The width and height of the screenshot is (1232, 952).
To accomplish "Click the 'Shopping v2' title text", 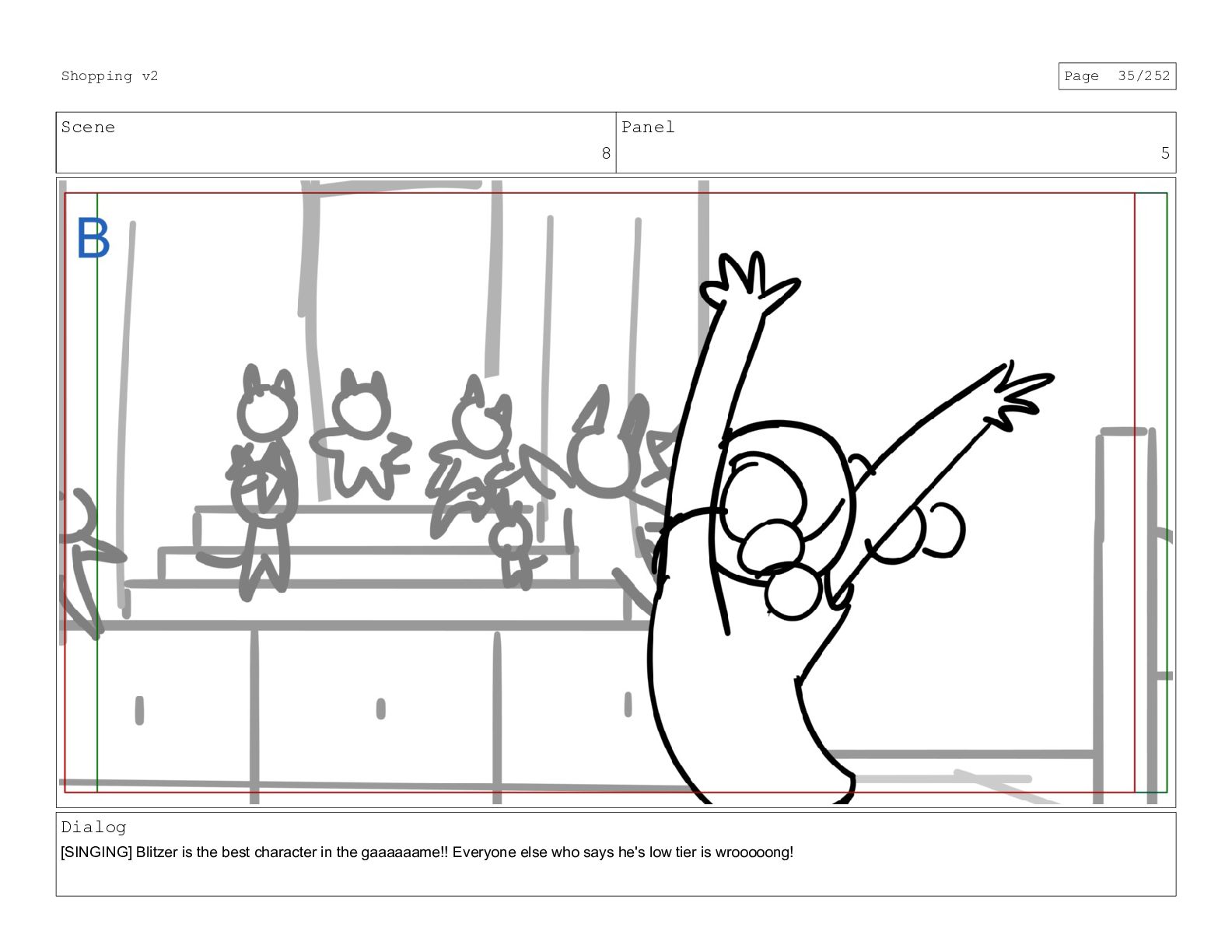I will (x=110, y=76).
